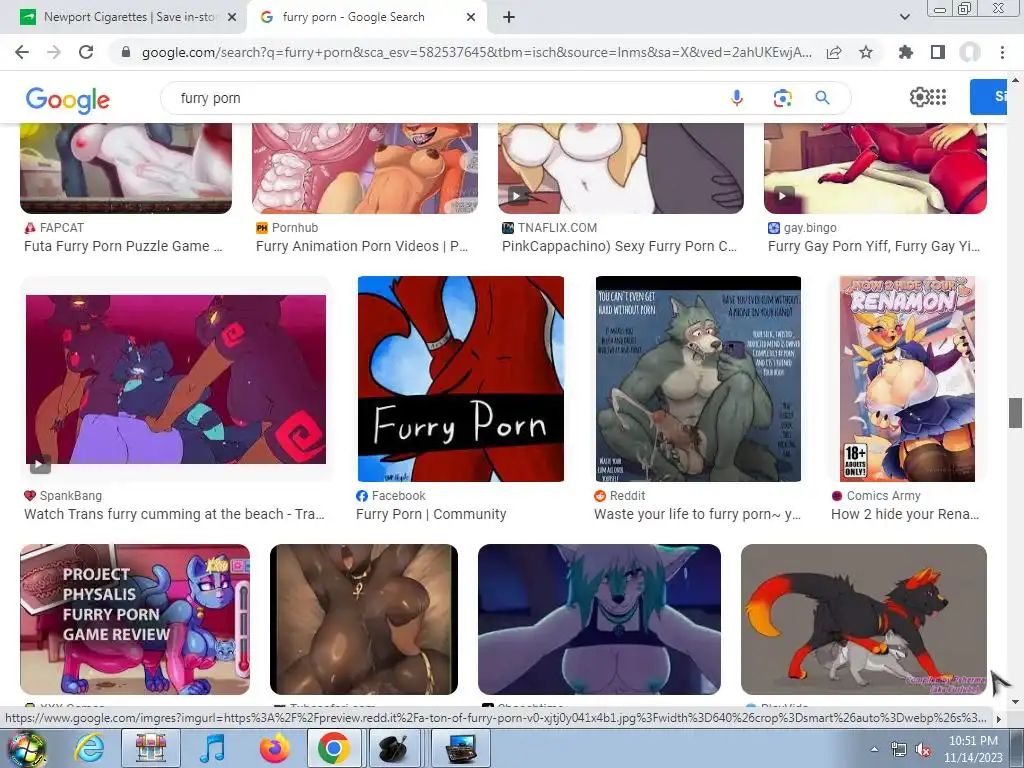The width and height of the screenshot is (1024, 768).
Task: Open Google quick settings gear
Action: [x=919, y=97]
